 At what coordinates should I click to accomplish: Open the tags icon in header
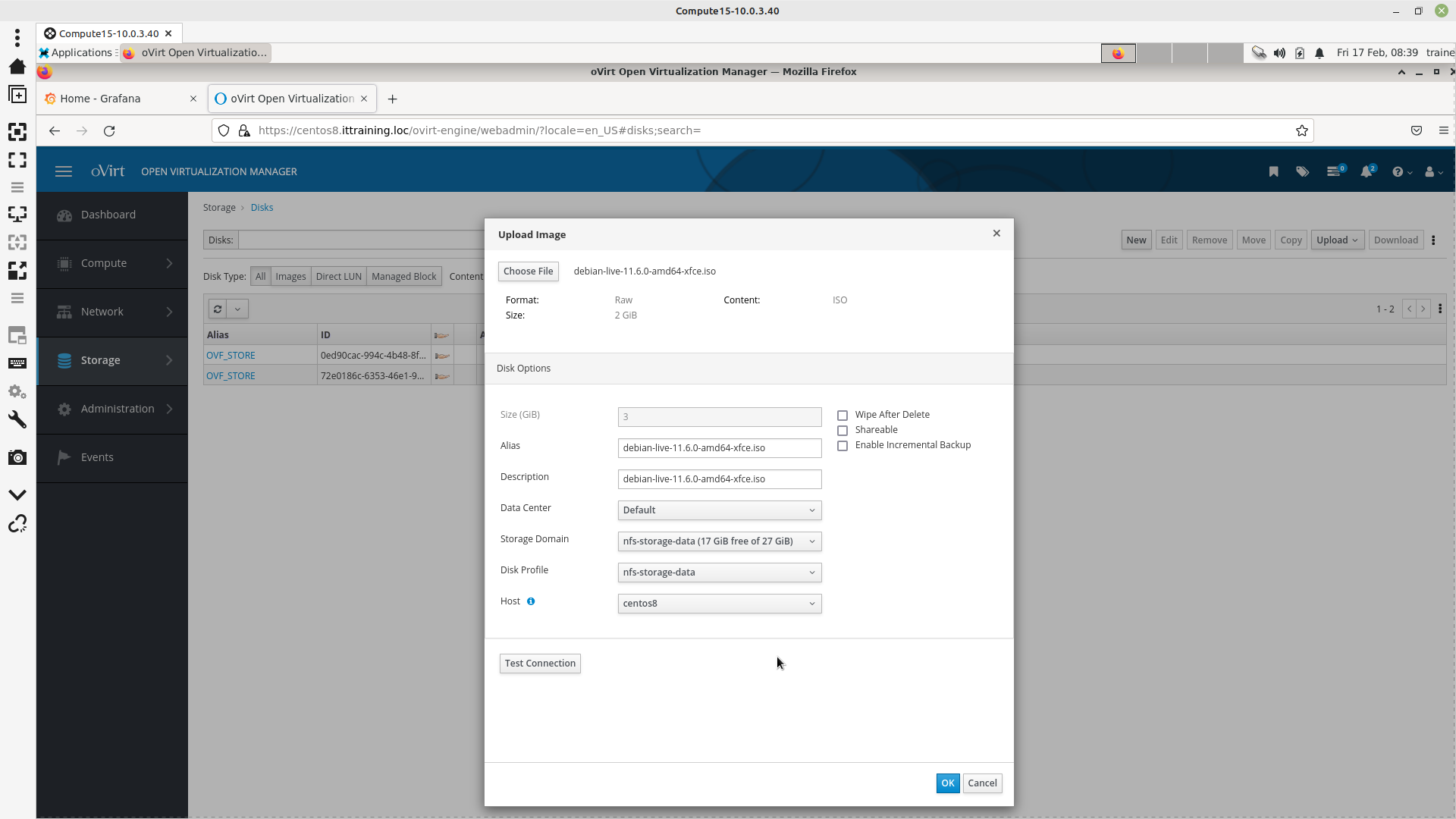[x=1302, y=172]
